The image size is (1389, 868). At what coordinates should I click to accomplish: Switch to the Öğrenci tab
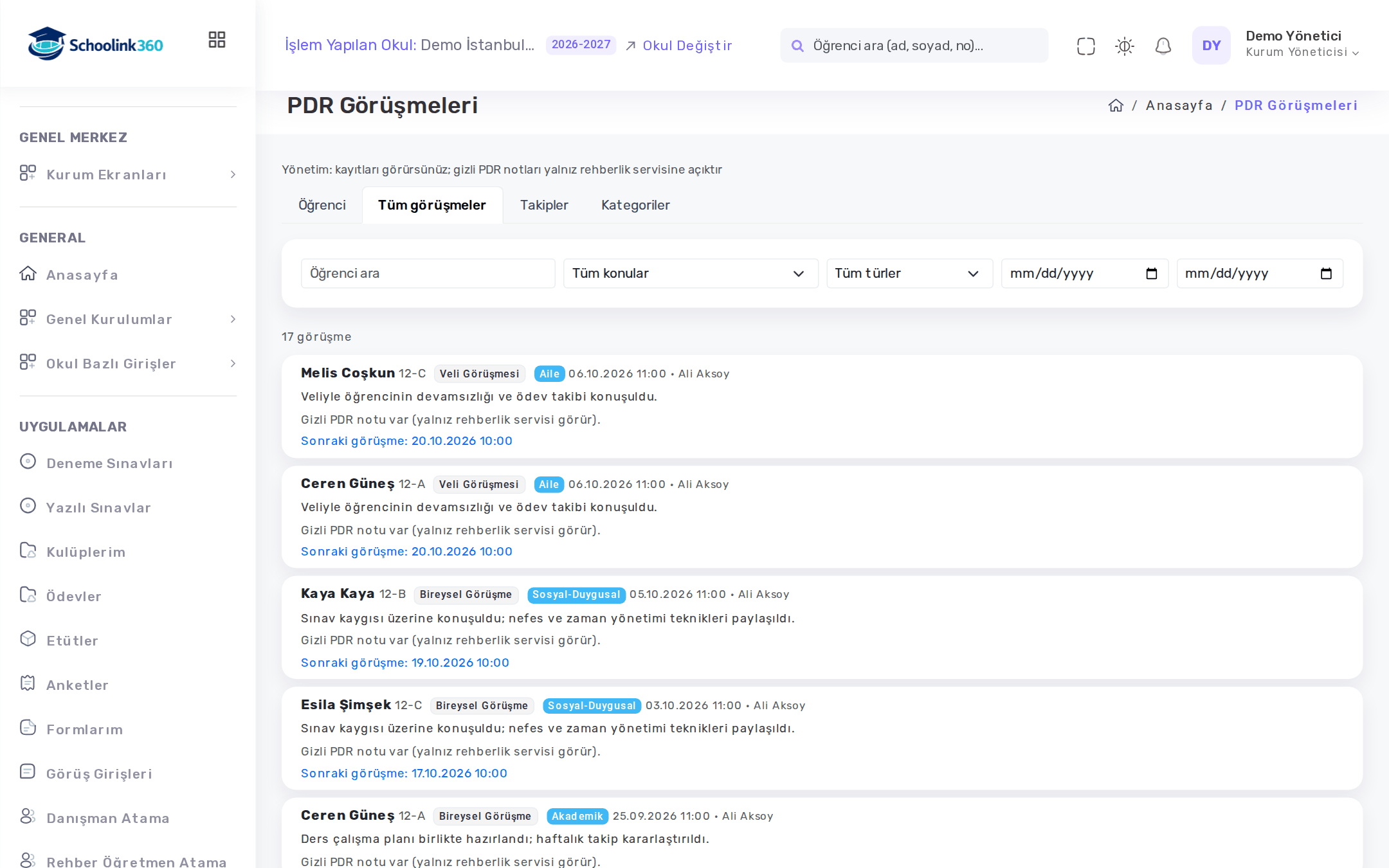tap(322, 205)
